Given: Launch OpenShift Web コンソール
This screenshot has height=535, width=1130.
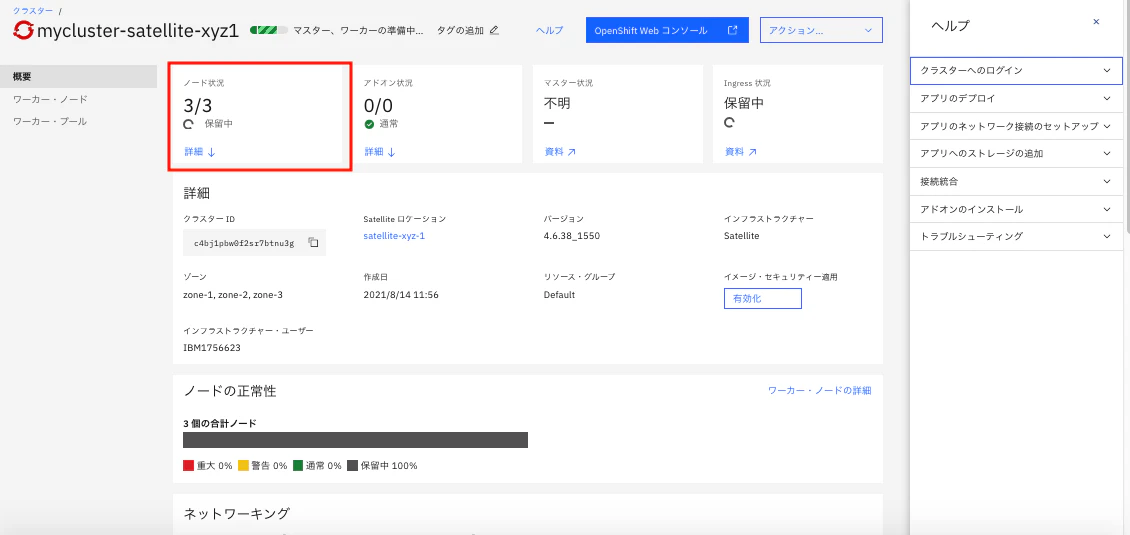Looking at the screenshot, I should pos(667,30).
